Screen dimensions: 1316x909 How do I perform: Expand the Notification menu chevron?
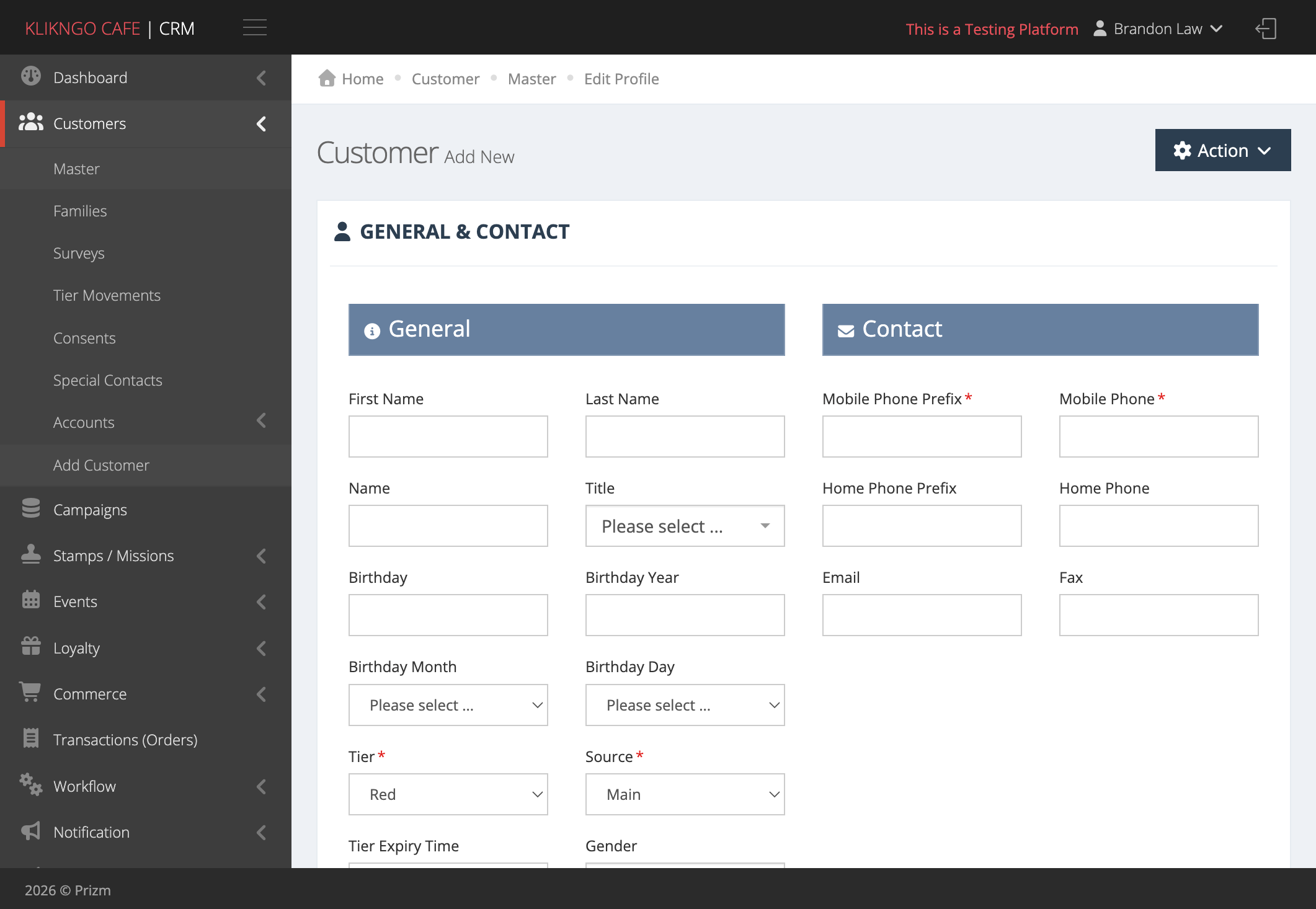262,832
